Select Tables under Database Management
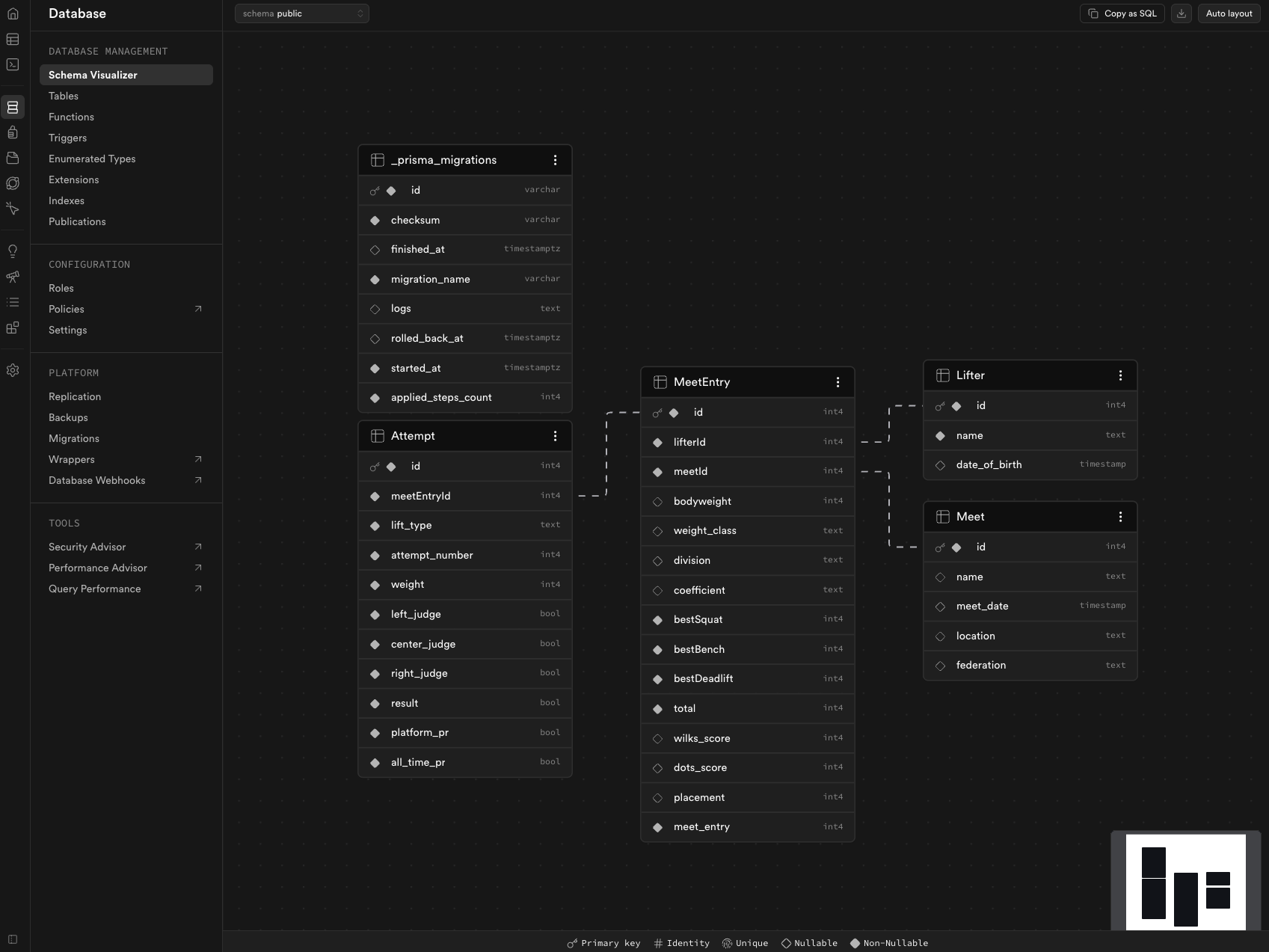 coord(64,96)
